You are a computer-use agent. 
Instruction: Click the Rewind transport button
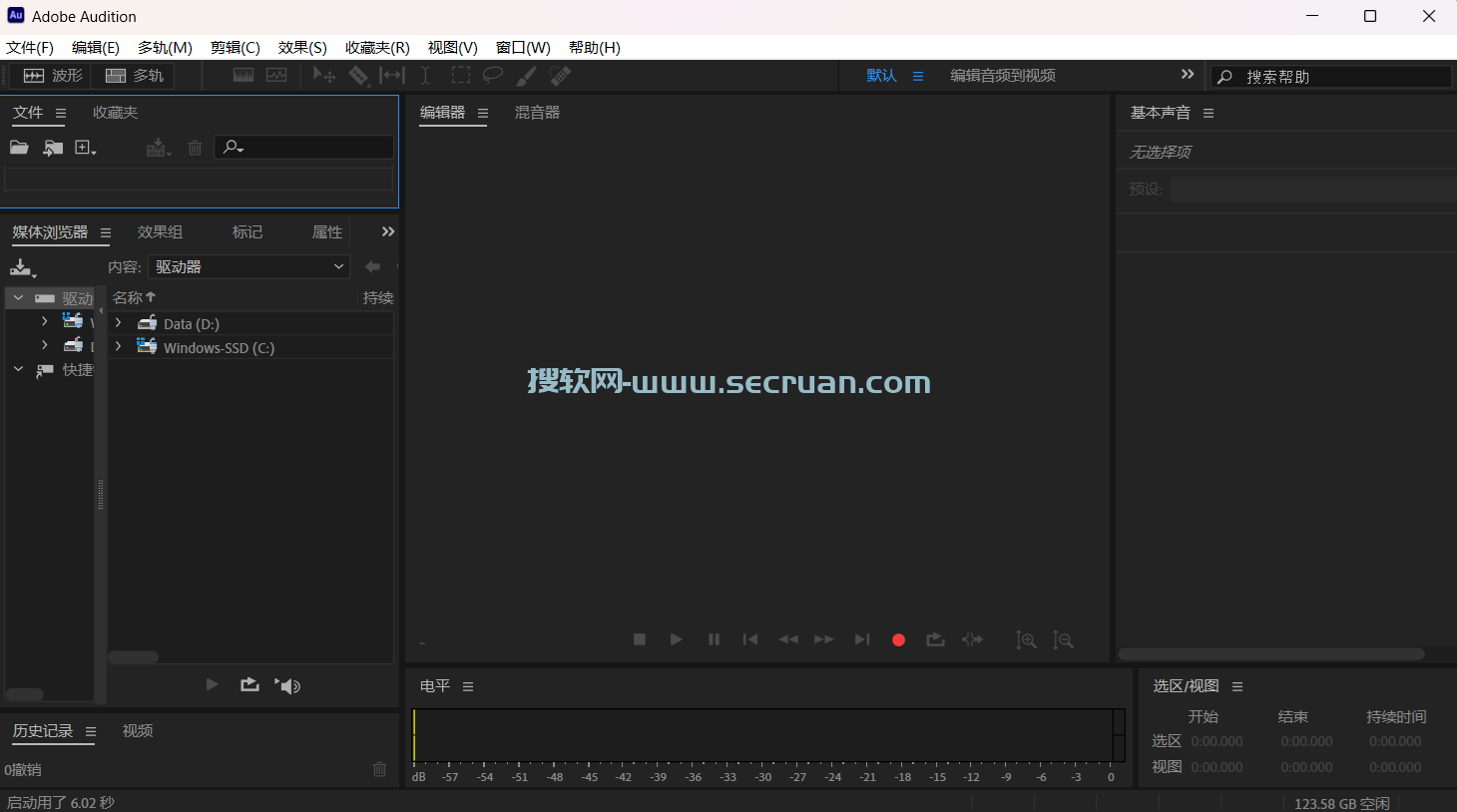[788, 639]
